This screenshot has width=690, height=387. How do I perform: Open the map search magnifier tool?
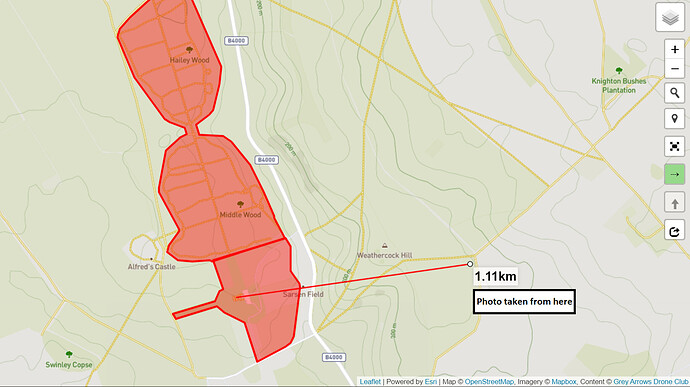tap(675, 93)
